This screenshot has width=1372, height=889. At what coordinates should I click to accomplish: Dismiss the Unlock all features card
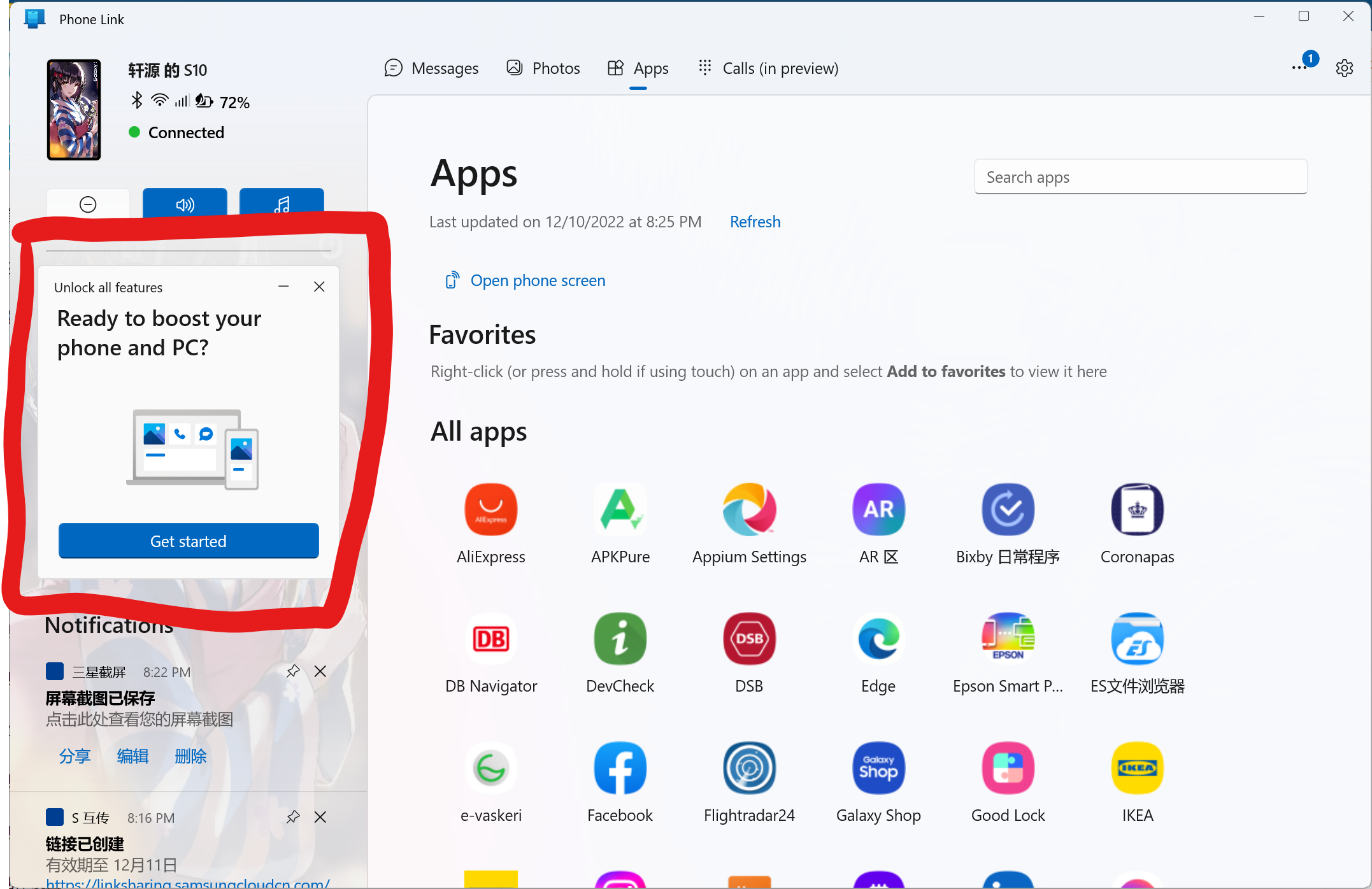(x=319, y=287)
